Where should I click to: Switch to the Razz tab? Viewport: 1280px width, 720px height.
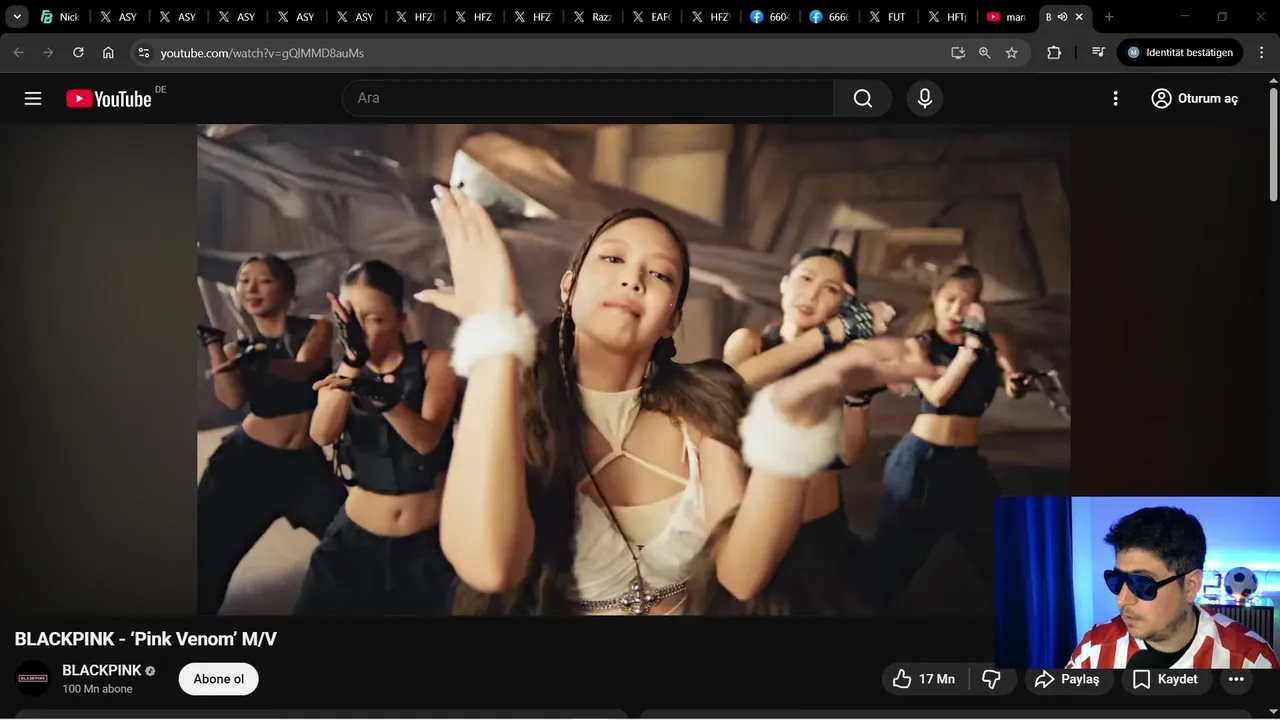tap(592, 17)
